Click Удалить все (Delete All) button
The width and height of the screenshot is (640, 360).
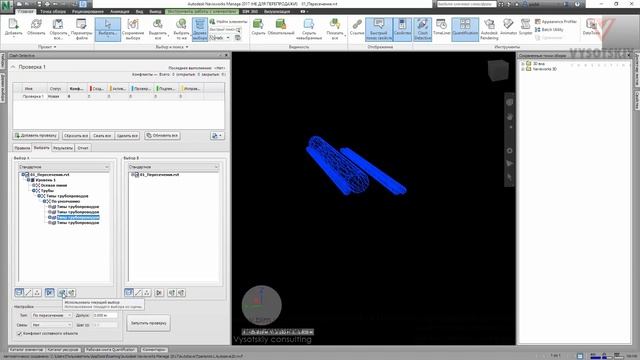[127, 136]
